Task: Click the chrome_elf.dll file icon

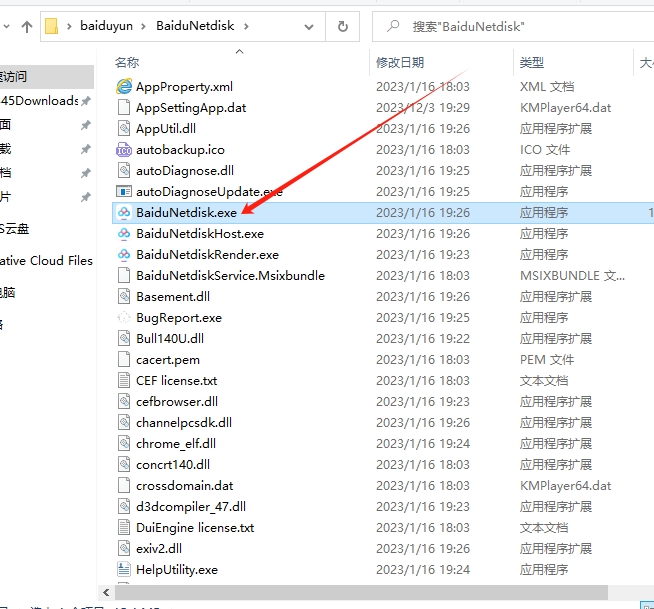Action: point(124,443)
